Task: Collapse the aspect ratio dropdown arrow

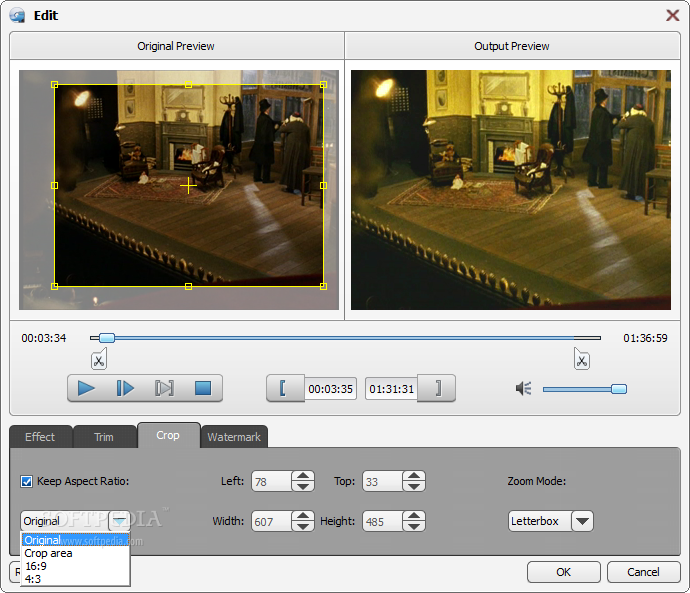Action: pyautogui.click(x=119, y=521)
